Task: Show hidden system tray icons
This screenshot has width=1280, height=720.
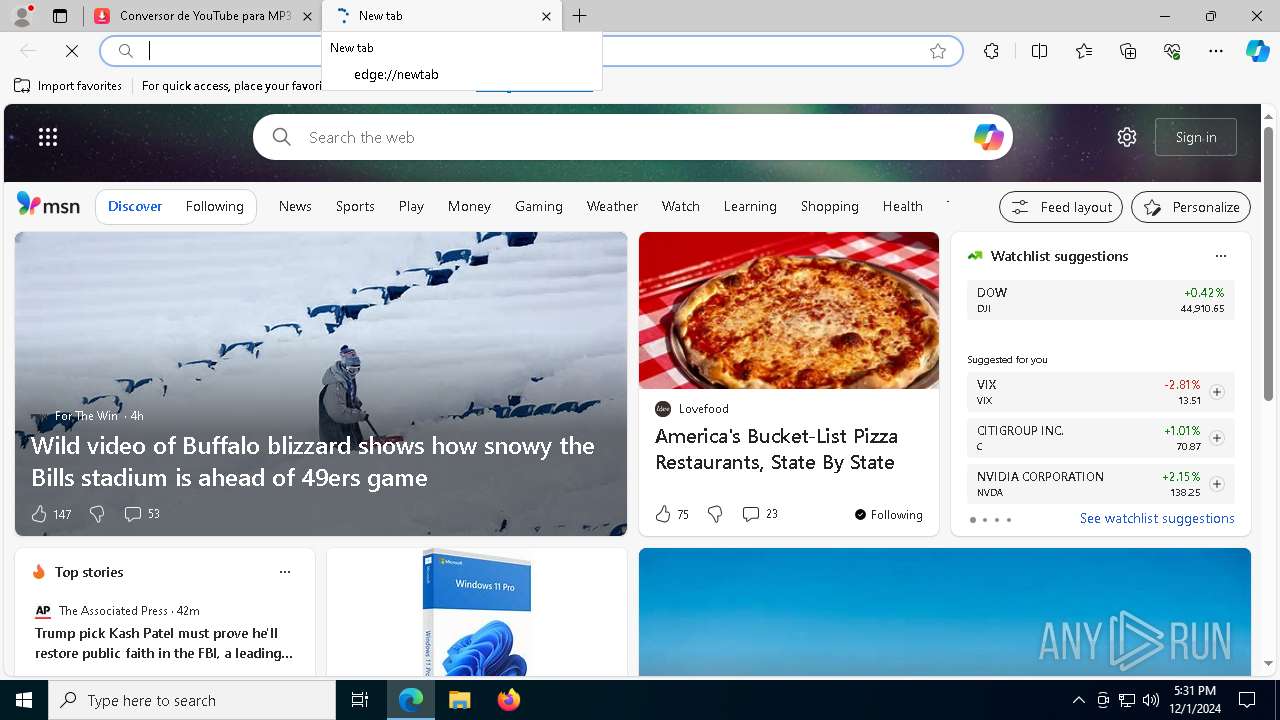Action: point(1078,700)
